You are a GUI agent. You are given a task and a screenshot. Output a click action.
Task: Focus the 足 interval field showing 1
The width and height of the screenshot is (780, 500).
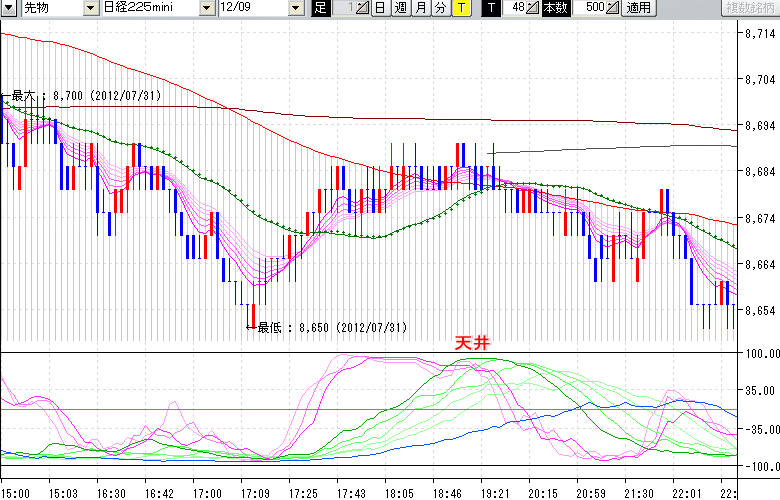tap(344, 7)
